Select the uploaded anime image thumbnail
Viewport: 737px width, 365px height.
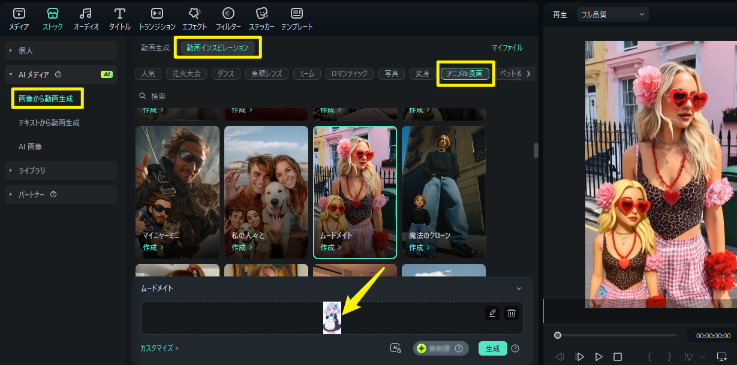pyautogui.click(x=332, y=318)
